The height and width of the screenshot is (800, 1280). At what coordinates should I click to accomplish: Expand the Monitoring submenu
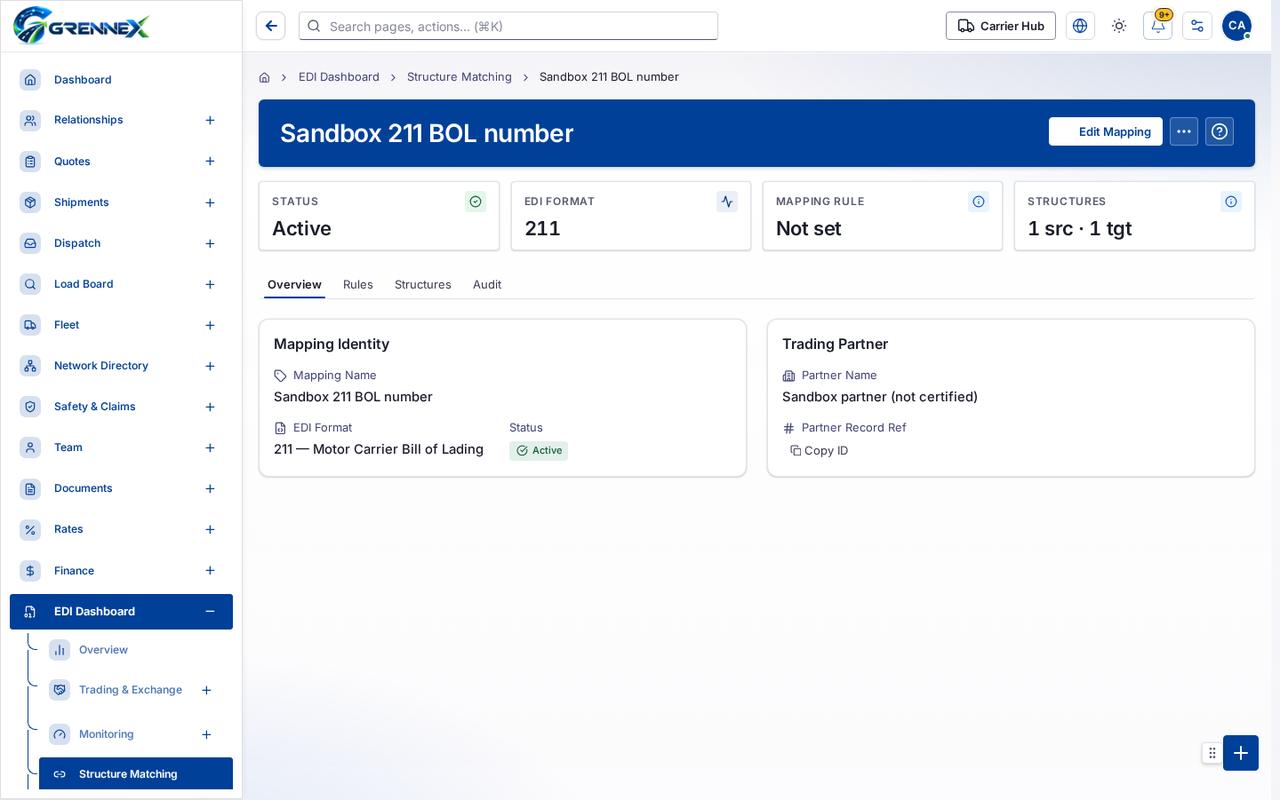click(206, 735)
